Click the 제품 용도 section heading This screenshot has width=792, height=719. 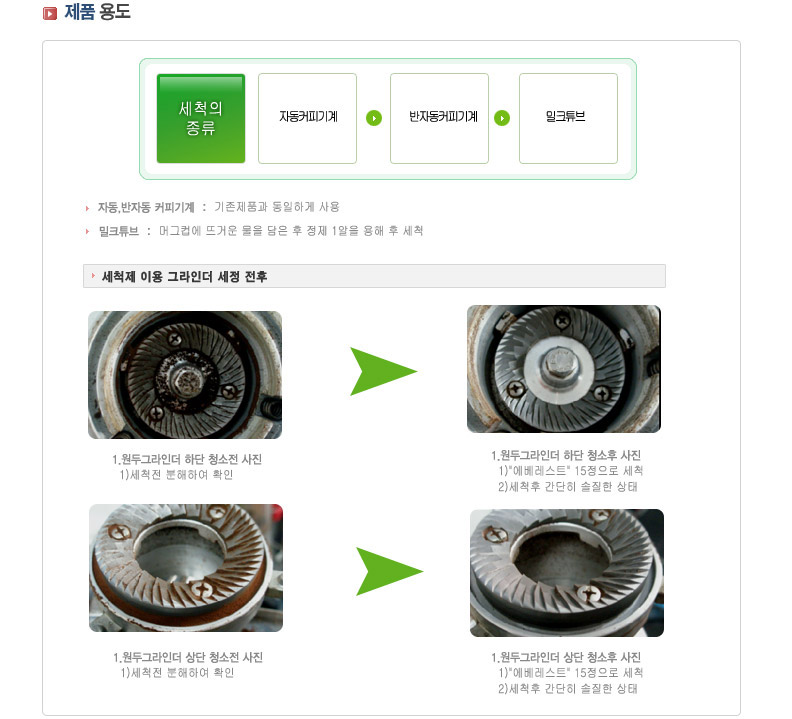point(97,12)
